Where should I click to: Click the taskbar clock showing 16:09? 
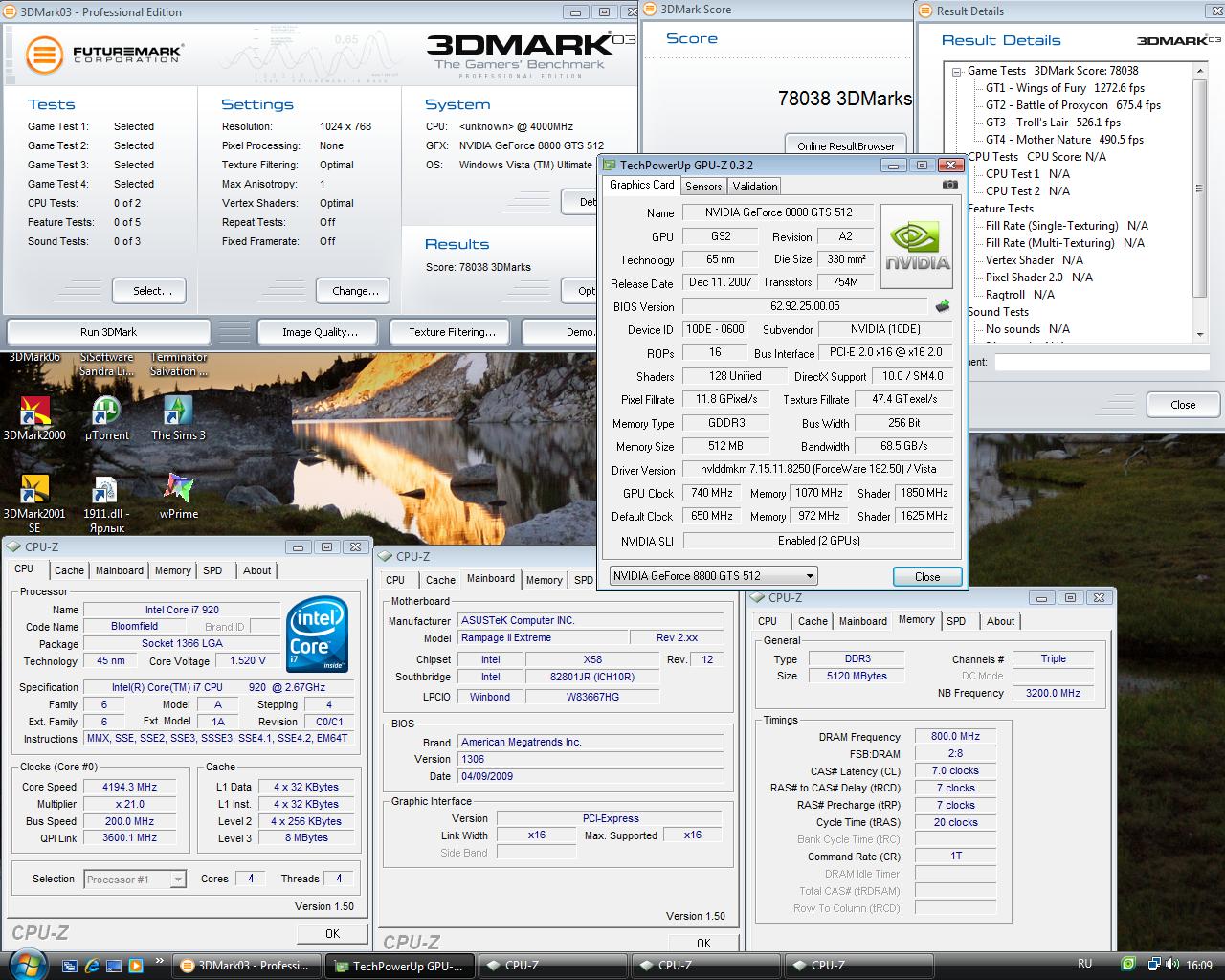coord(1198,965)
